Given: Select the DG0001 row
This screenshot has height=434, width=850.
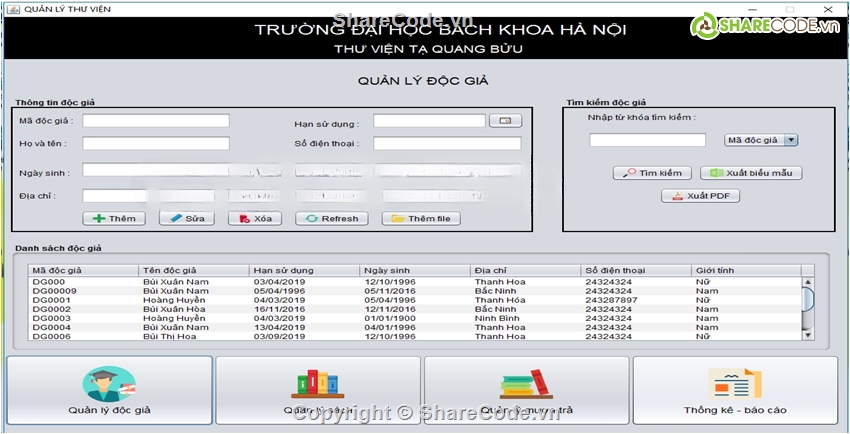Looking at the screenshot, I should [x=415, y=300].
